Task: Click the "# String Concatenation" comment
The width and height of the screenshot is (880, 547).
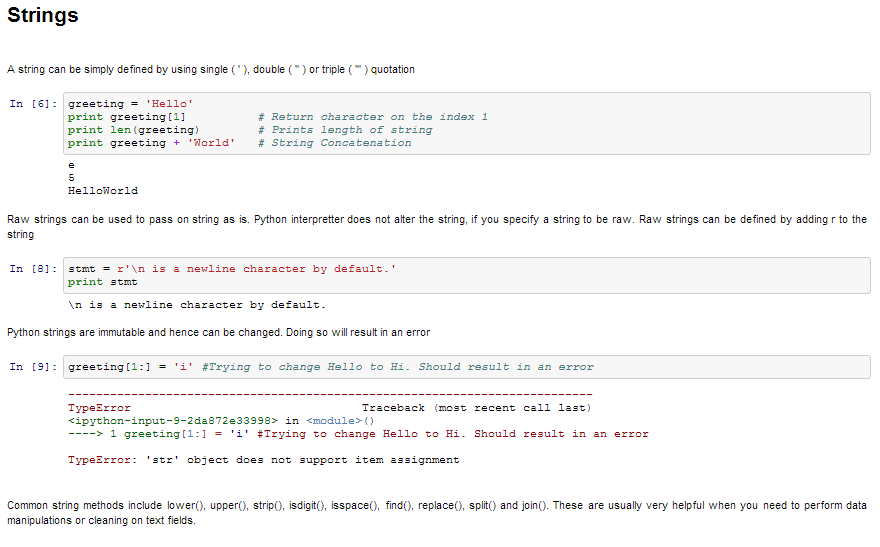Action: 334,143
